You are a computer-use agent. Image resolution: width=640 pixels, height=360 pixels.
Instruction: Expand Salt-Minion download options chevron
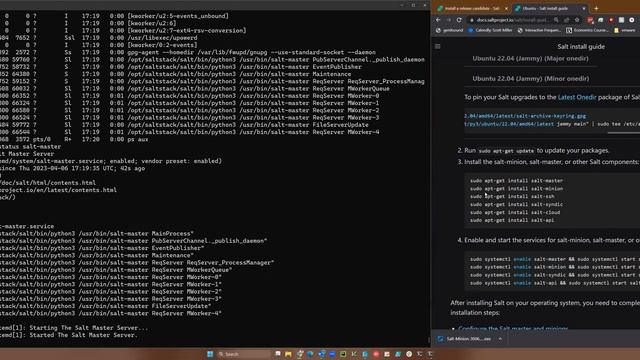500,339
